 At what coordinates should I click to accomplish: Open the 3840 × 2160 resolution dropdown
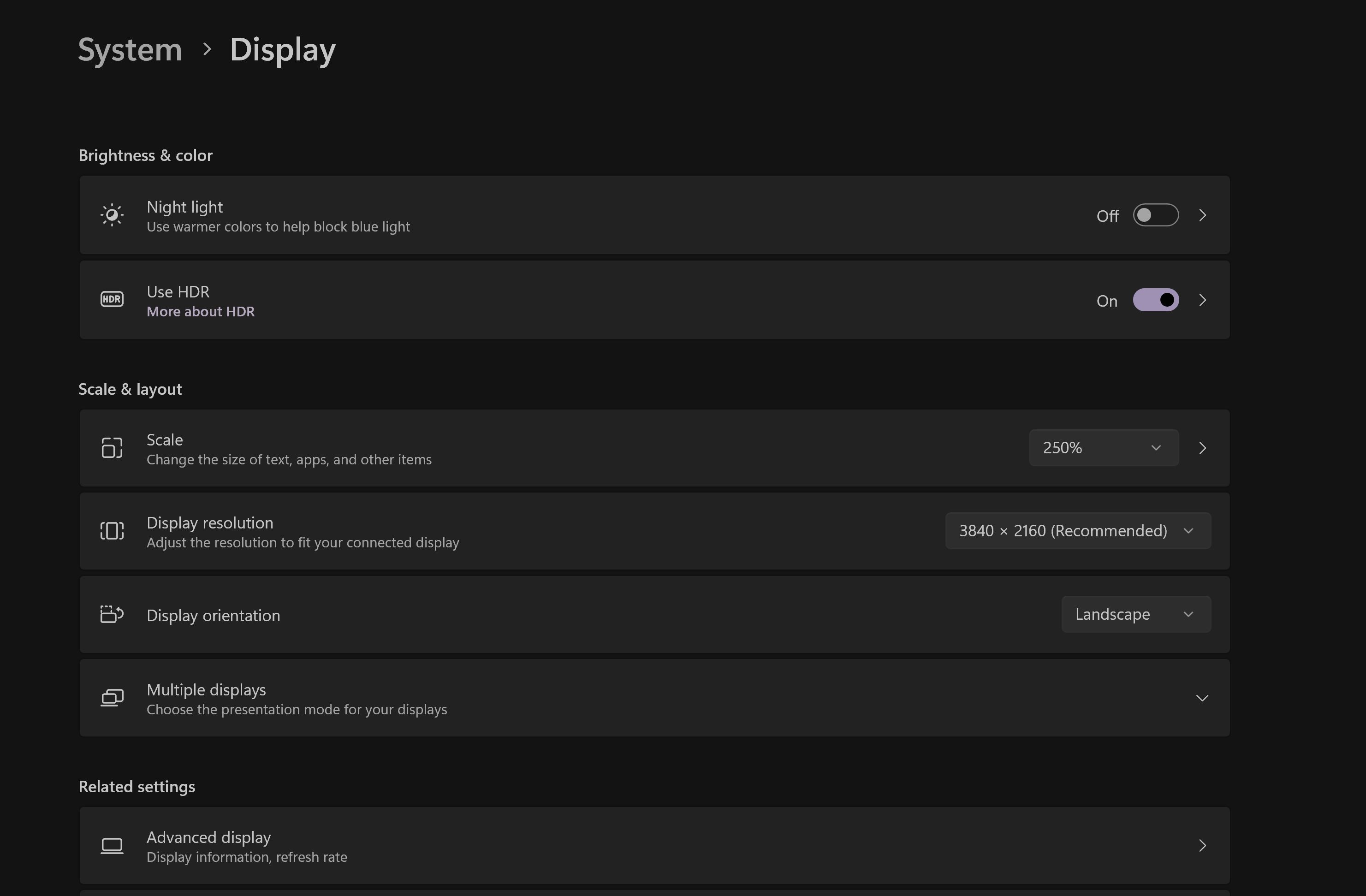click(1078, 531)
